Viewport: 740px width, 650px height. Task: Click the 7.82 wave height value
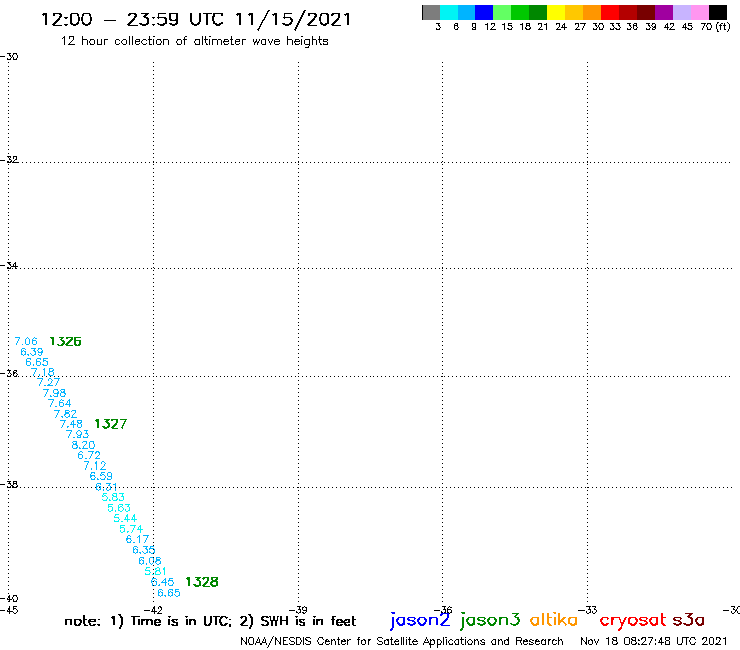65,414
